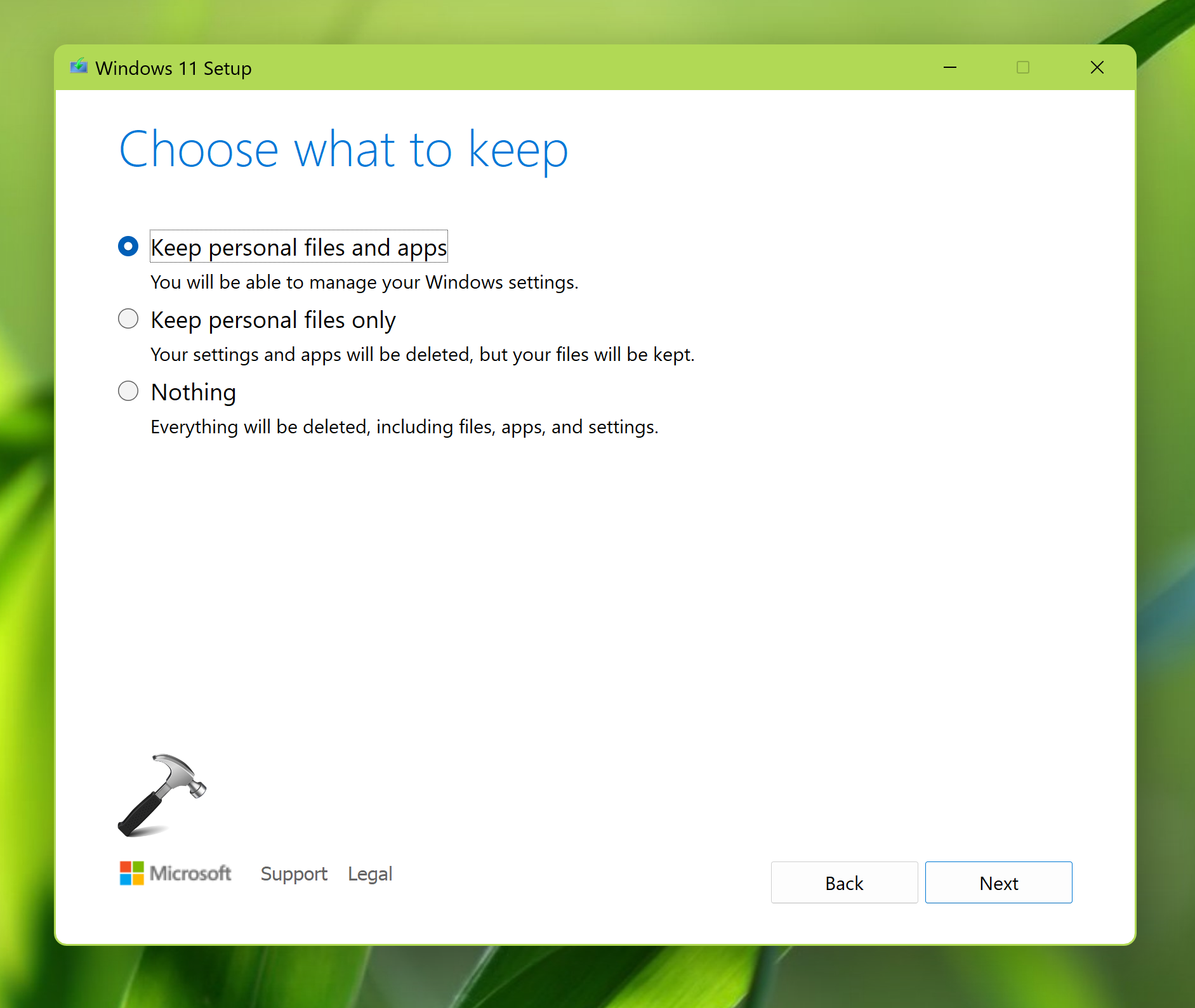Click the hammer watermark icon
The height and width of the screenshot is (1008, 1195).
click(x=162, y=795)
